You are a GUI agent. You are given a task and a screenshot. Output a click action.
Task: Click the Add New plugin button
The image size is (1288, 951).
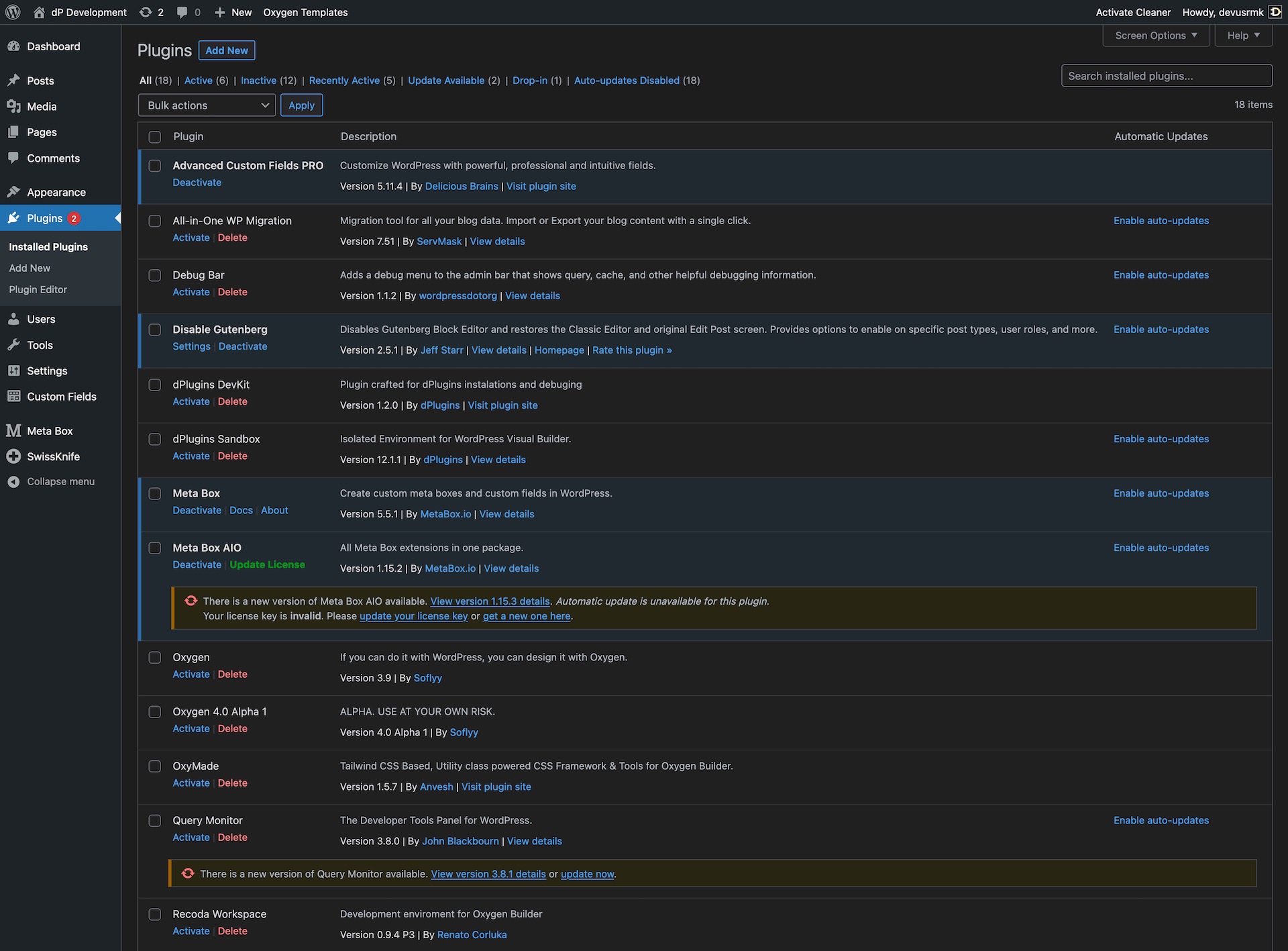point(226,50)
